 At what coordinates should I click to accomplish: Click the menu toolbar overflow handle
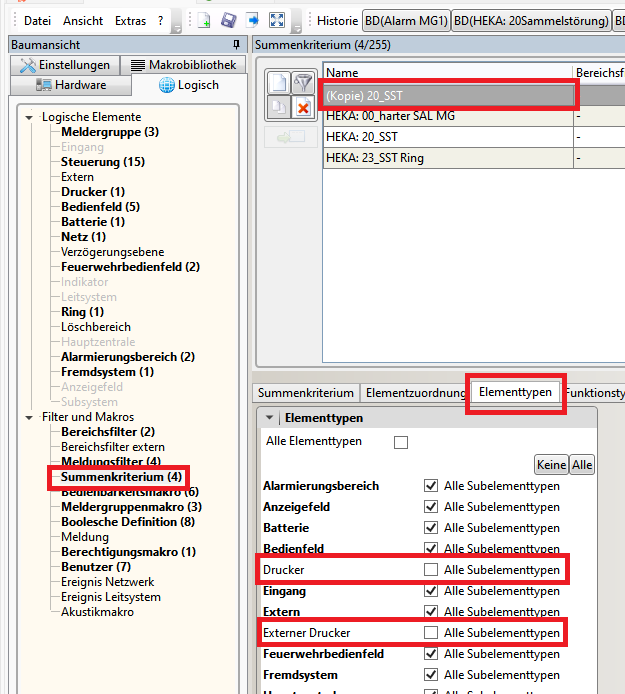click(x=176, y=21)
